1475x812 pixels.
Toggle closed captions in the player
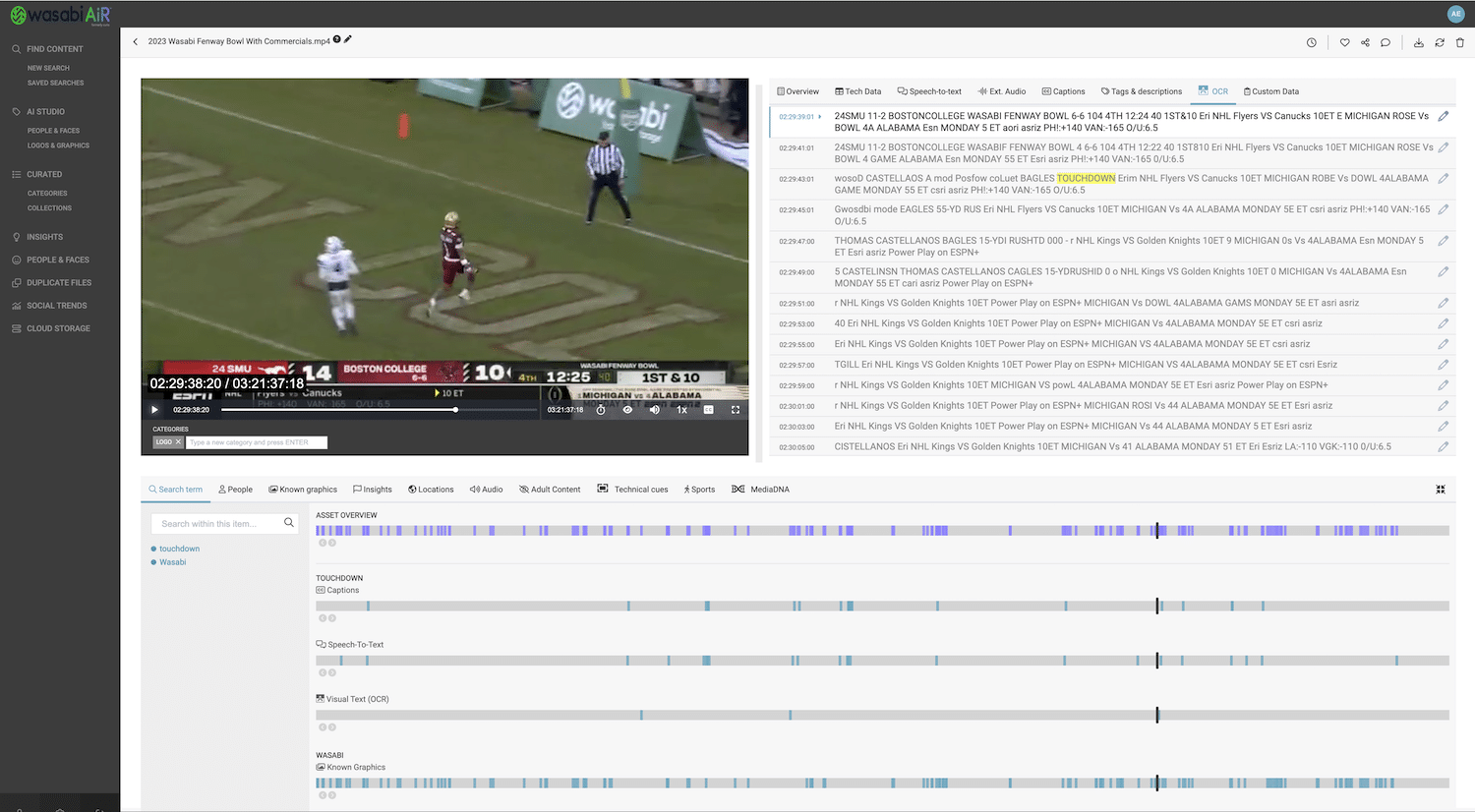708,410
